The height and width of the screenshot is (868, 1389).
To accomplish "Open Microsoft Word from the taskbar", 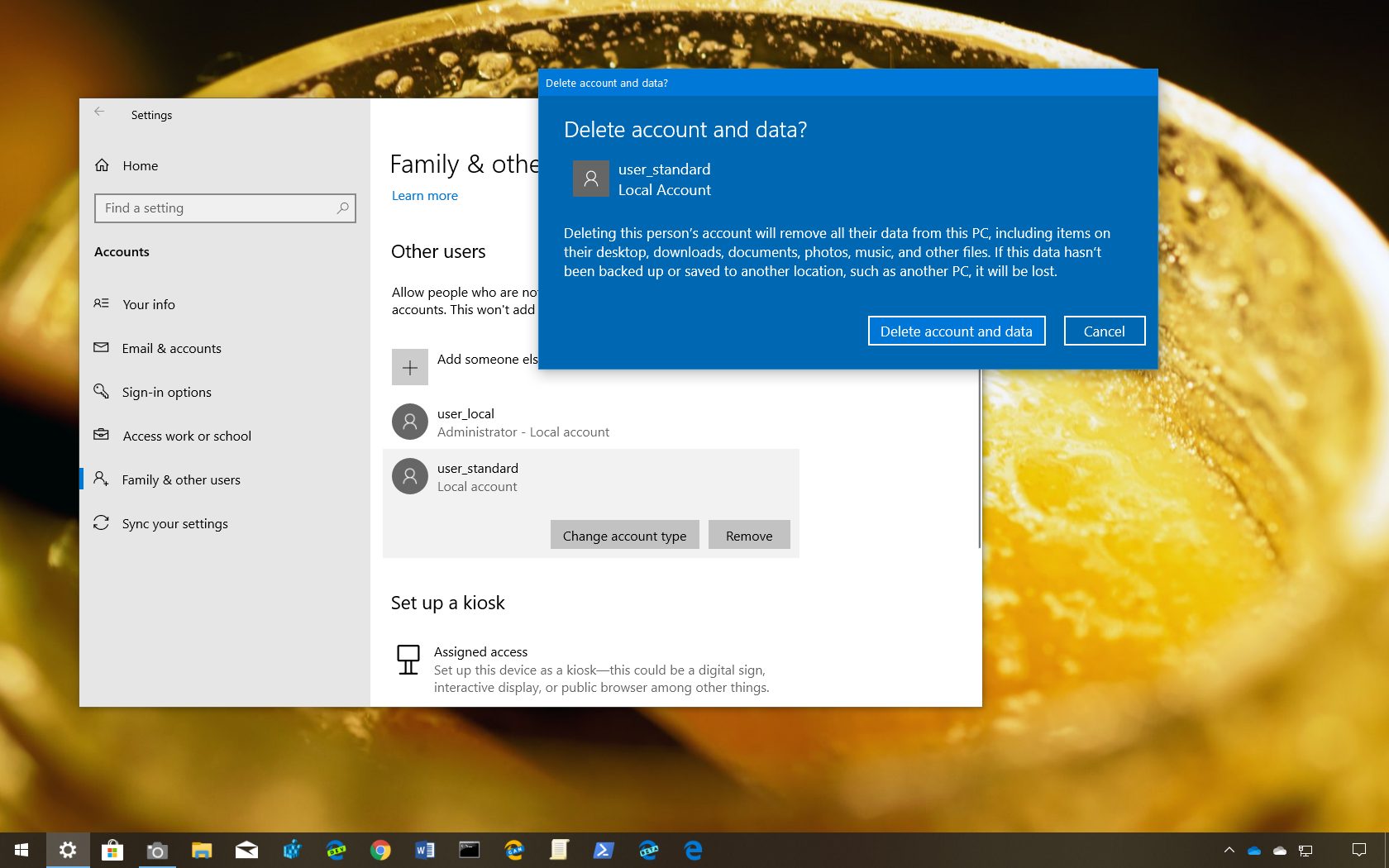I will click(425, 850).
